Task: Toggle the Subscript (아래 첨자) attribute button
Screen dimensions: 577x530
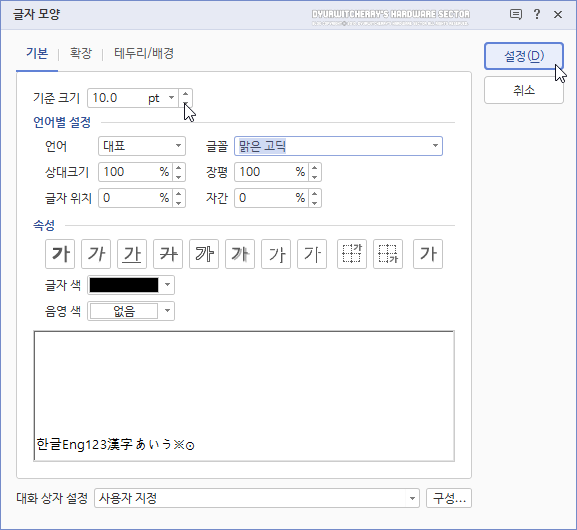Action: point(388,254)
